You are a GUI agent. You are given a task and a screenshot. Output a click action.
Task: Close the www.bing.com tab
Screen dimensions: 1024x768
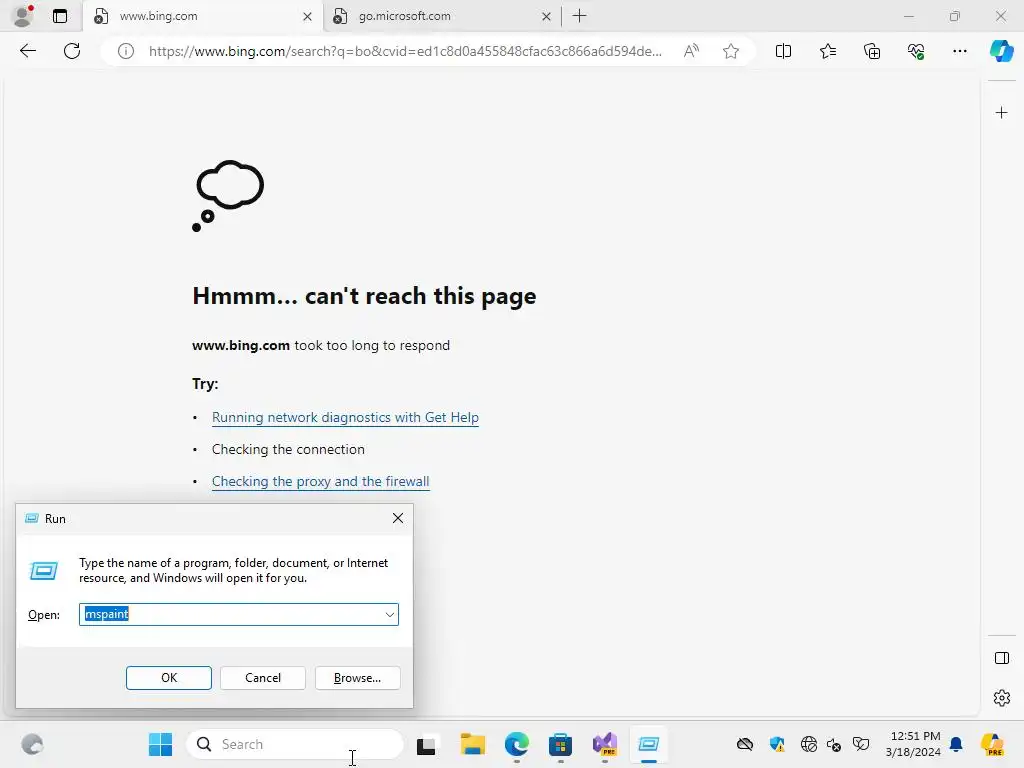(307, 16)
